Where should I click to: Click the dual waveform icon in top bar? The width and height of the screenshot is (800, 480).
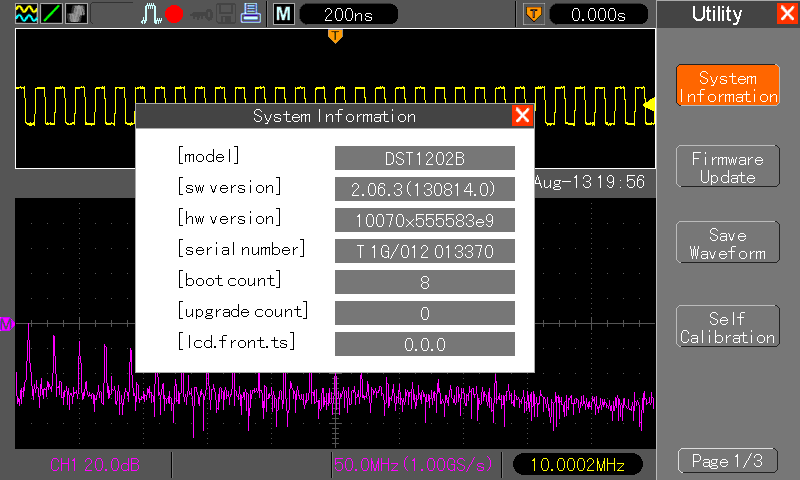click(27, 13)
